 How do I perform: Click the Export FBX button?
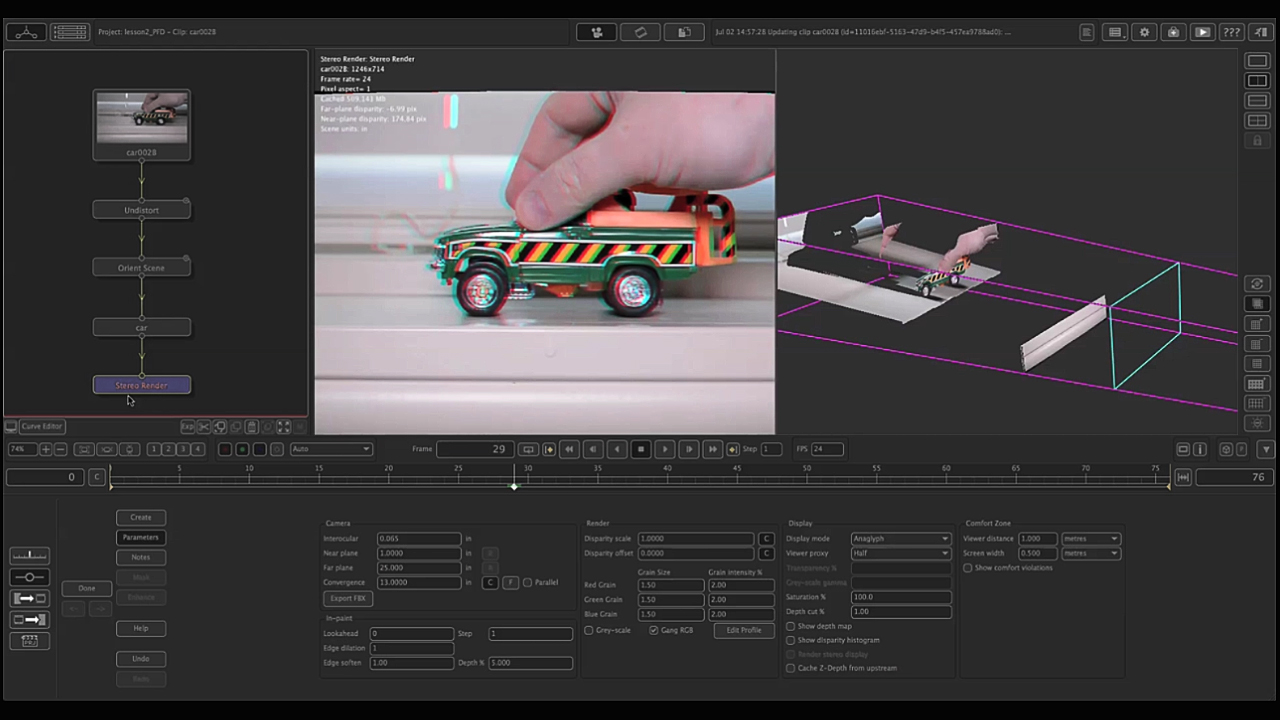[348, 598]
